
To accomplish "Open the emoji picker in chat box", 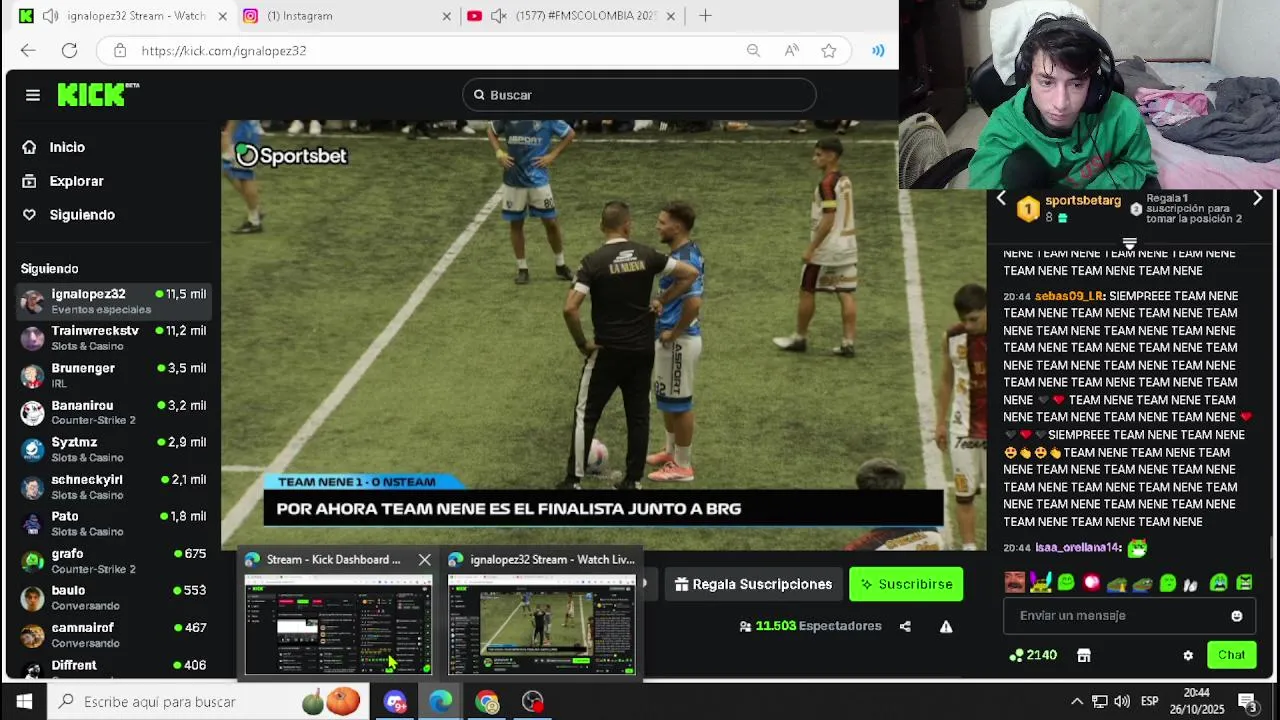I will pos(1237,616).
